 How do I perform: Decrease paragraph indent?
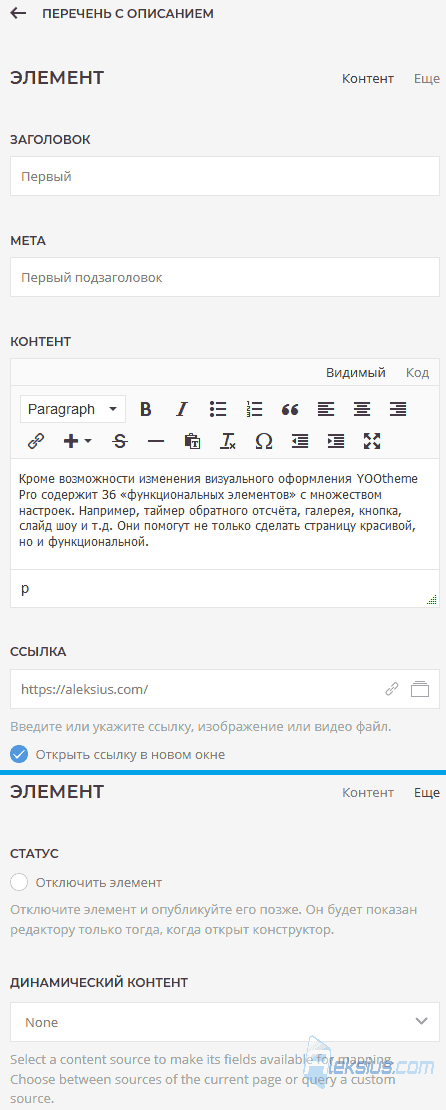pos(300,441)
